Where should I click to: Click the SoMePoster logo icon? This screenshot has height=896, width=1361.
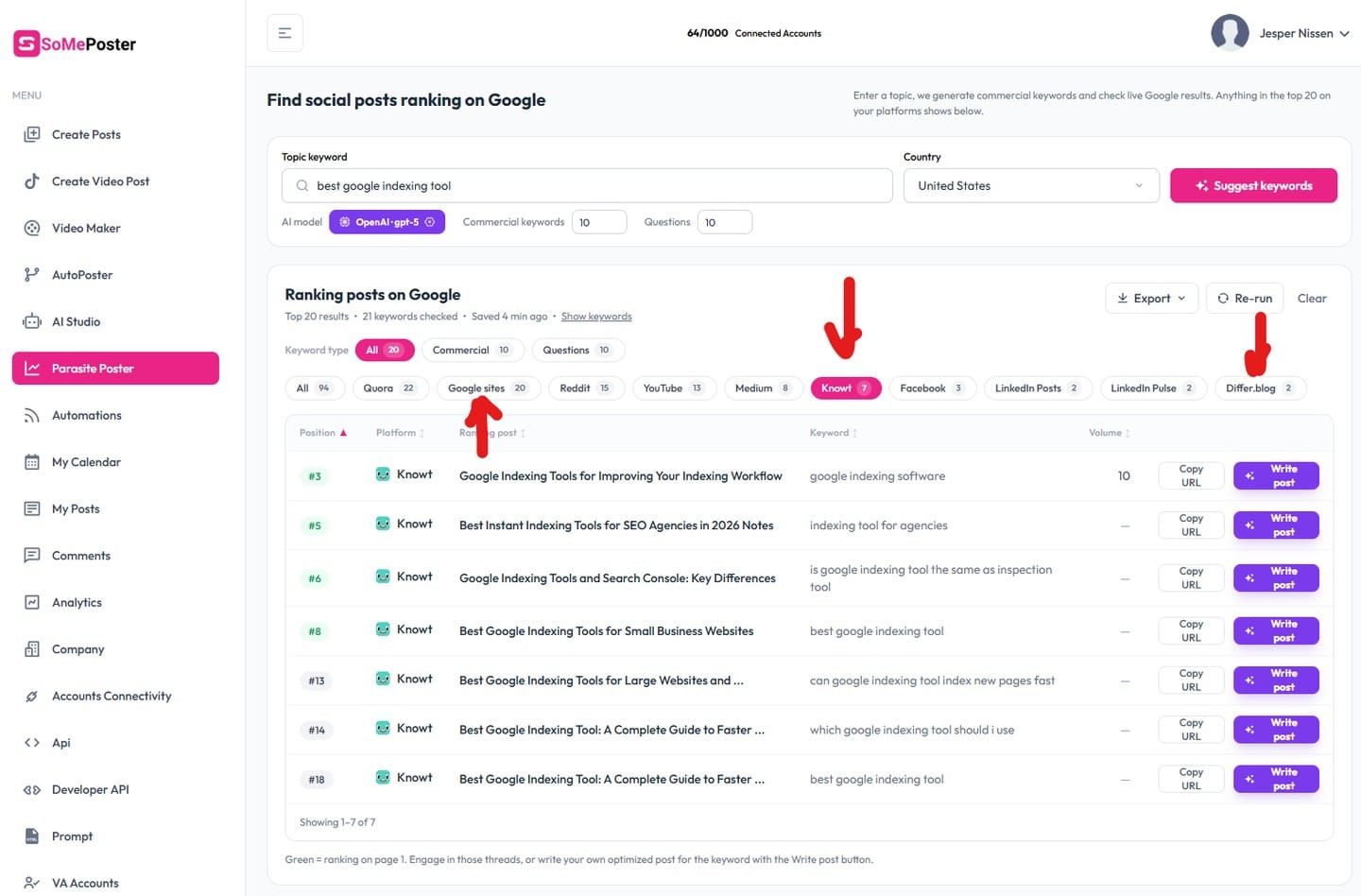click(26, 43)
